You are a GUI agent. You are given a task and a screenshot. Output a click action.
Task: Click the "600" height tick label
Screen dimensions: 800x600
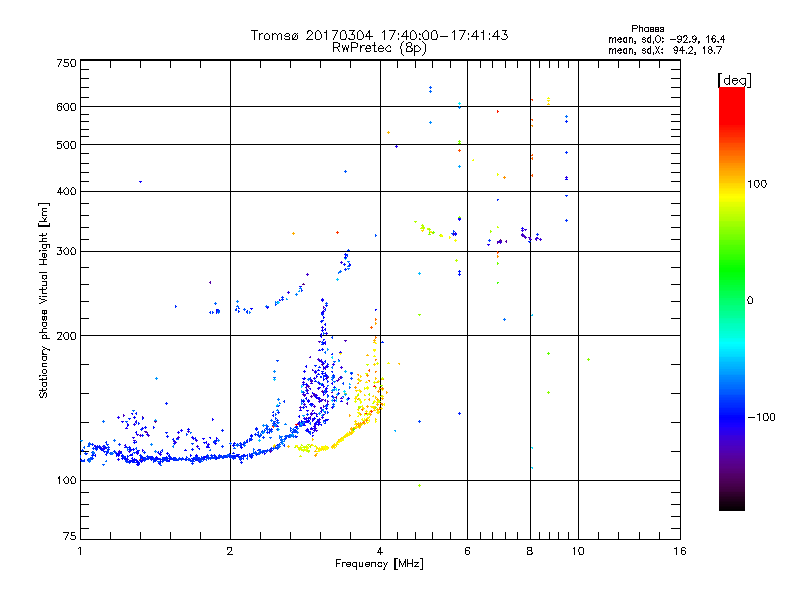[x=66, y=107]
